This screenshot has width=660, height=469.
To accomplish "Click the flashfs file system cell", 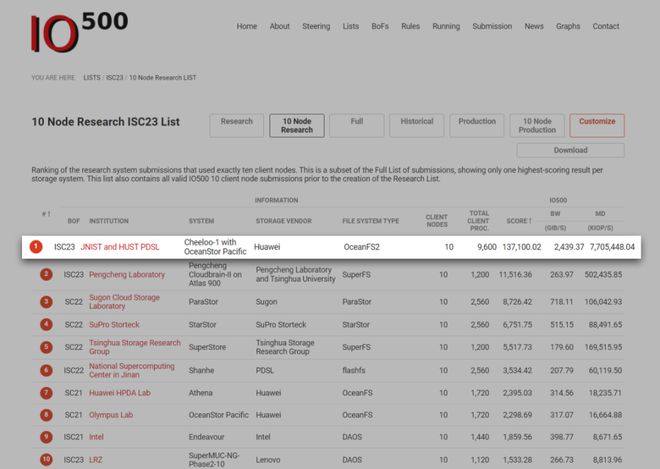I will point(354,370).
